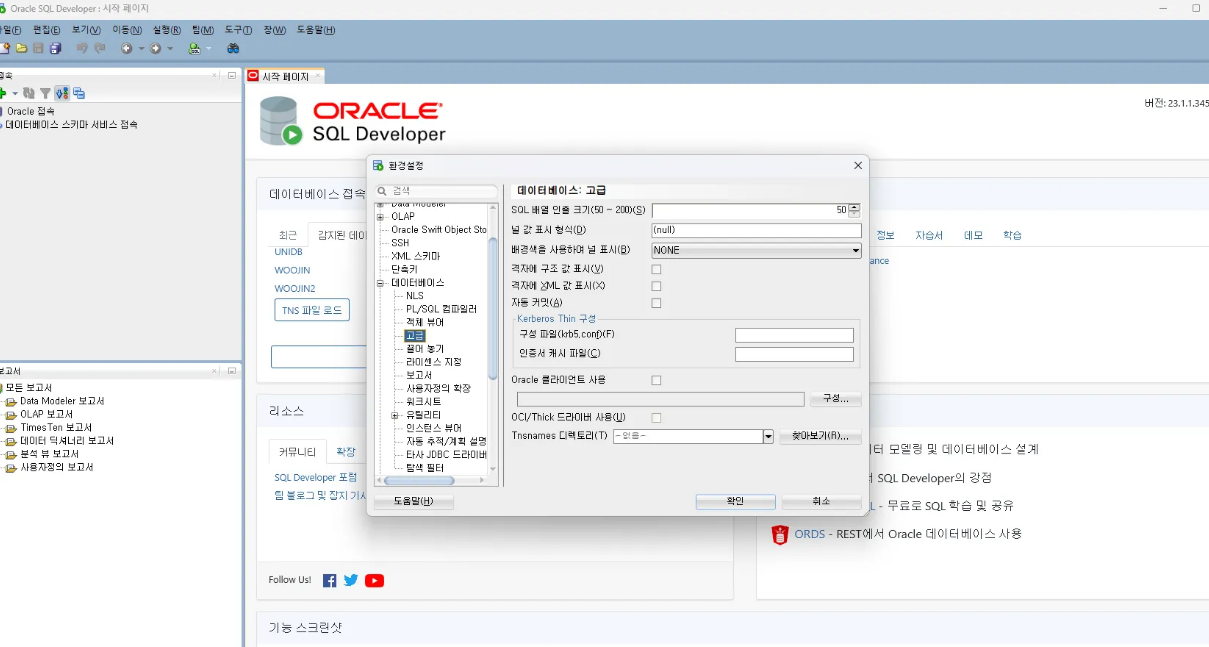Viewport: 1209px width, 647px height.
Task: Open the 실행(R) menu
Action: tap(168, 30)
